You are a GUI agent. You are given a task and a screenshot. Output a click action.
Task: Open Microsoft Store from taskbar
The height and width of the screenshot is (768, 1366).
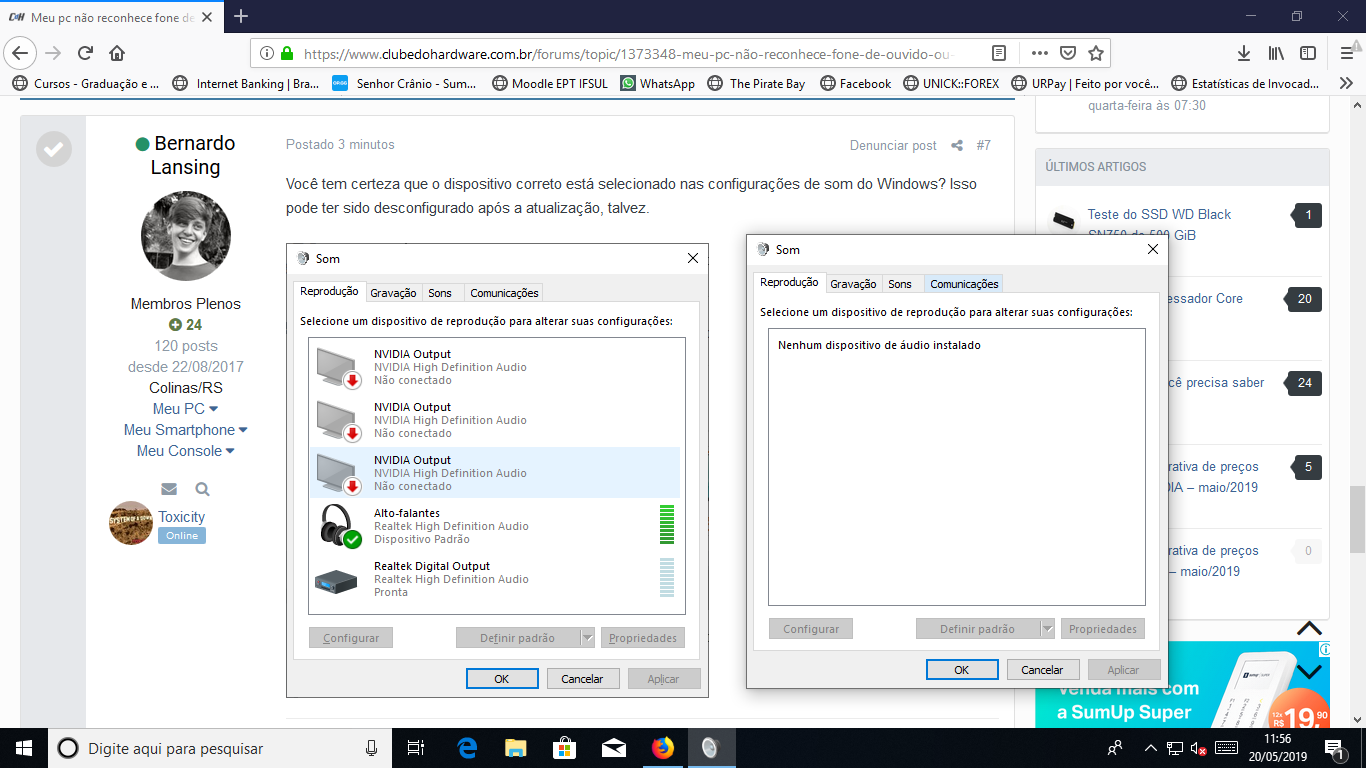(x=565, y=748)
